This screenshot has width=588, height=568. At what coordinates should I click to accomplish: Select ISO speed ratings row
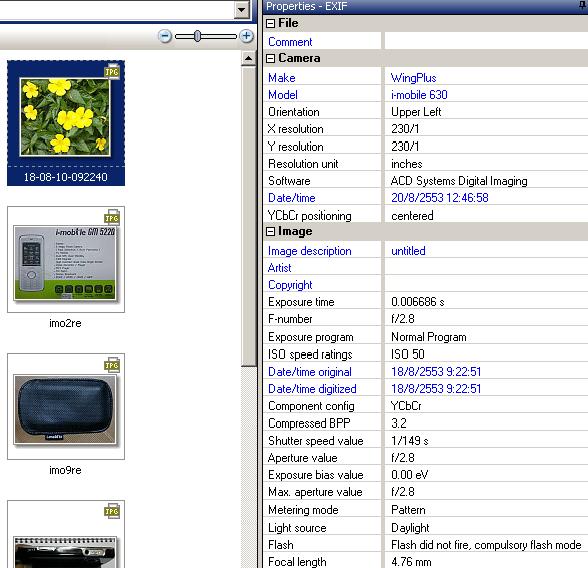point(426,354)
